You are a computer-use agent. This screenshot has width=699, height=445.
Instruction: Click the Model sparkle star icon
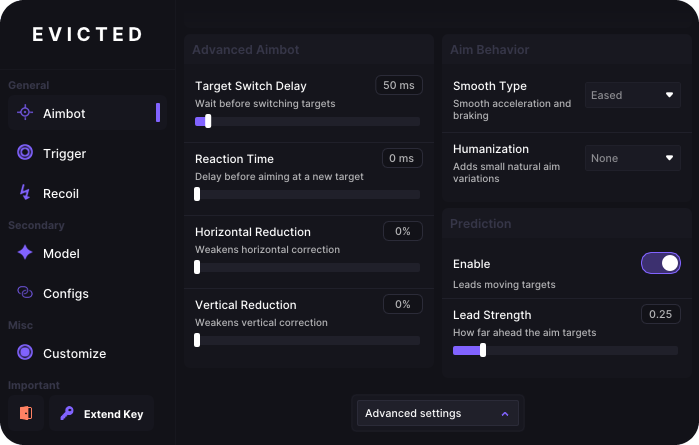pos(25,252)
